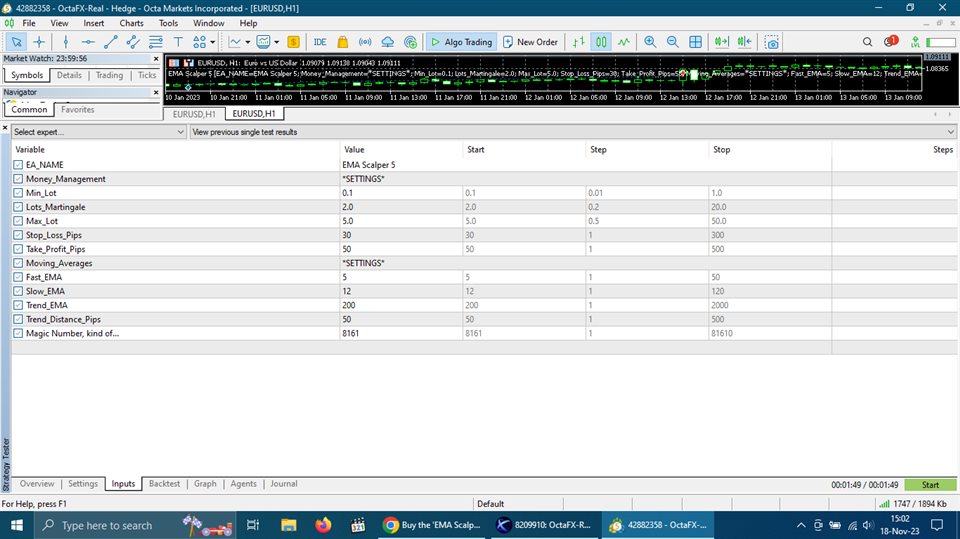Toggle Algo Trading button

462,42
